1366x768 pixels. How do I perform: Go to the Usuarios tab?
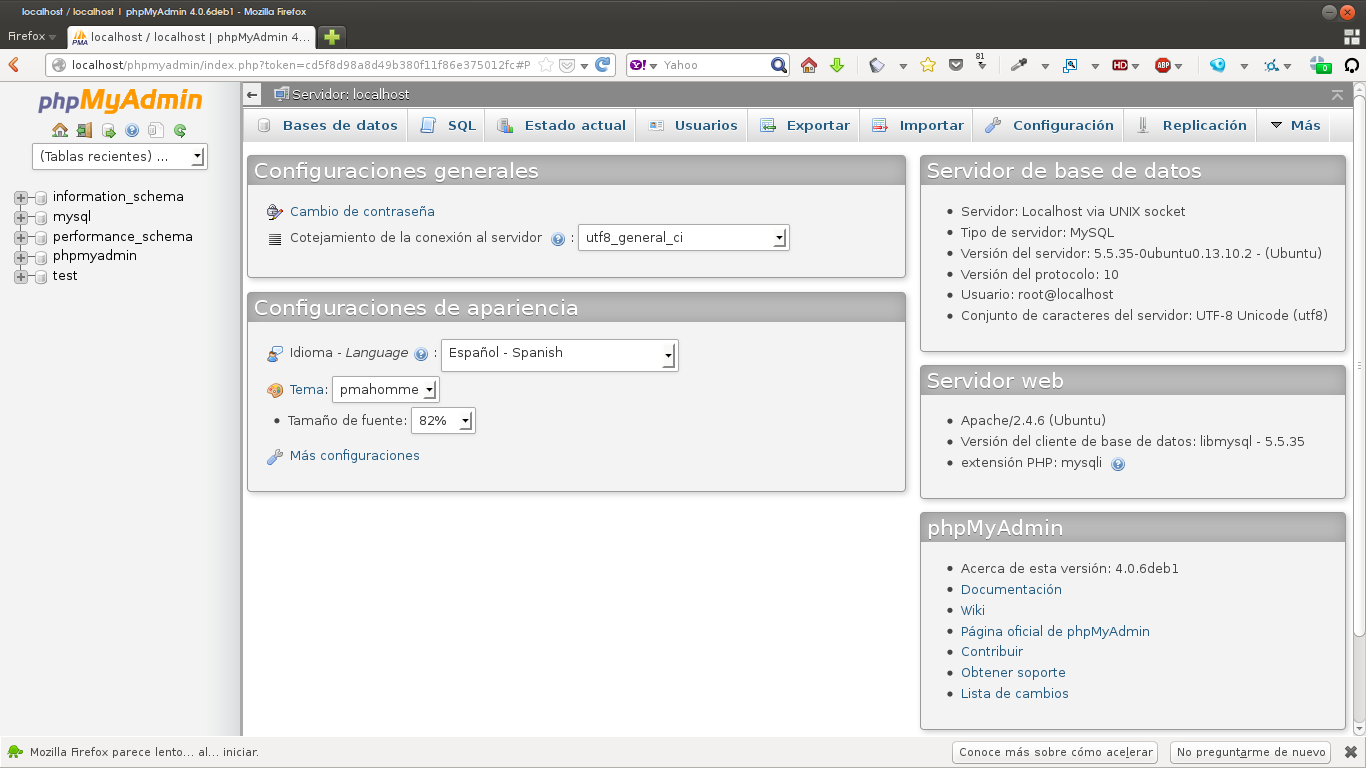(692, 125)
